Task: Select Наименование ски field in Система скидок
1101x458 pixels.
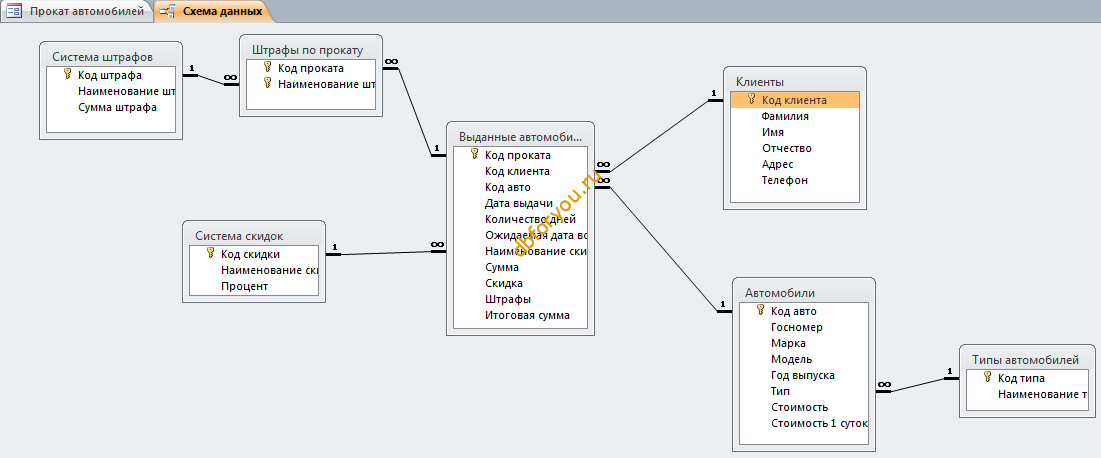Action: point(253,270)
